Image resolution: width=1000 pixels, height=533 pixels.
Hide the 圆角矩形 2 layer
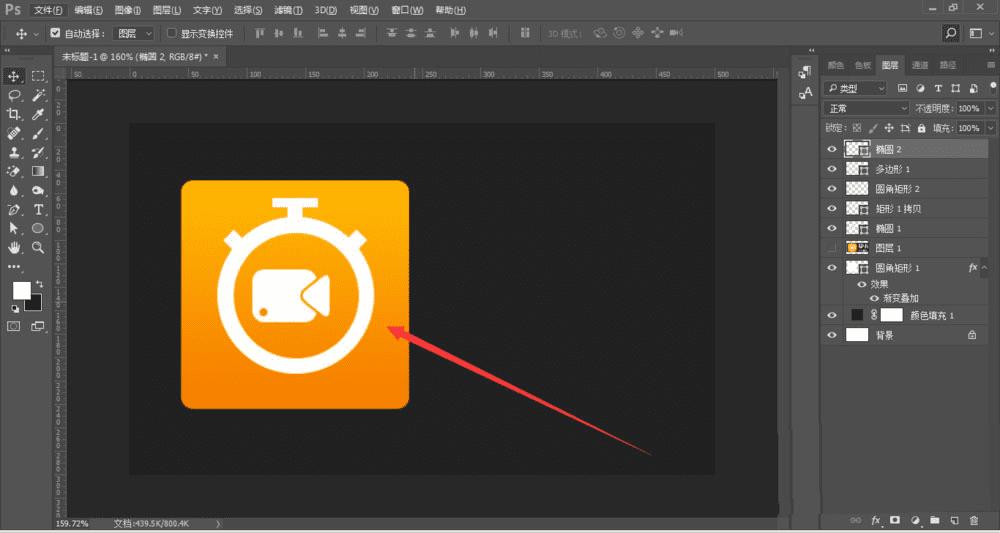pos(831,189)
